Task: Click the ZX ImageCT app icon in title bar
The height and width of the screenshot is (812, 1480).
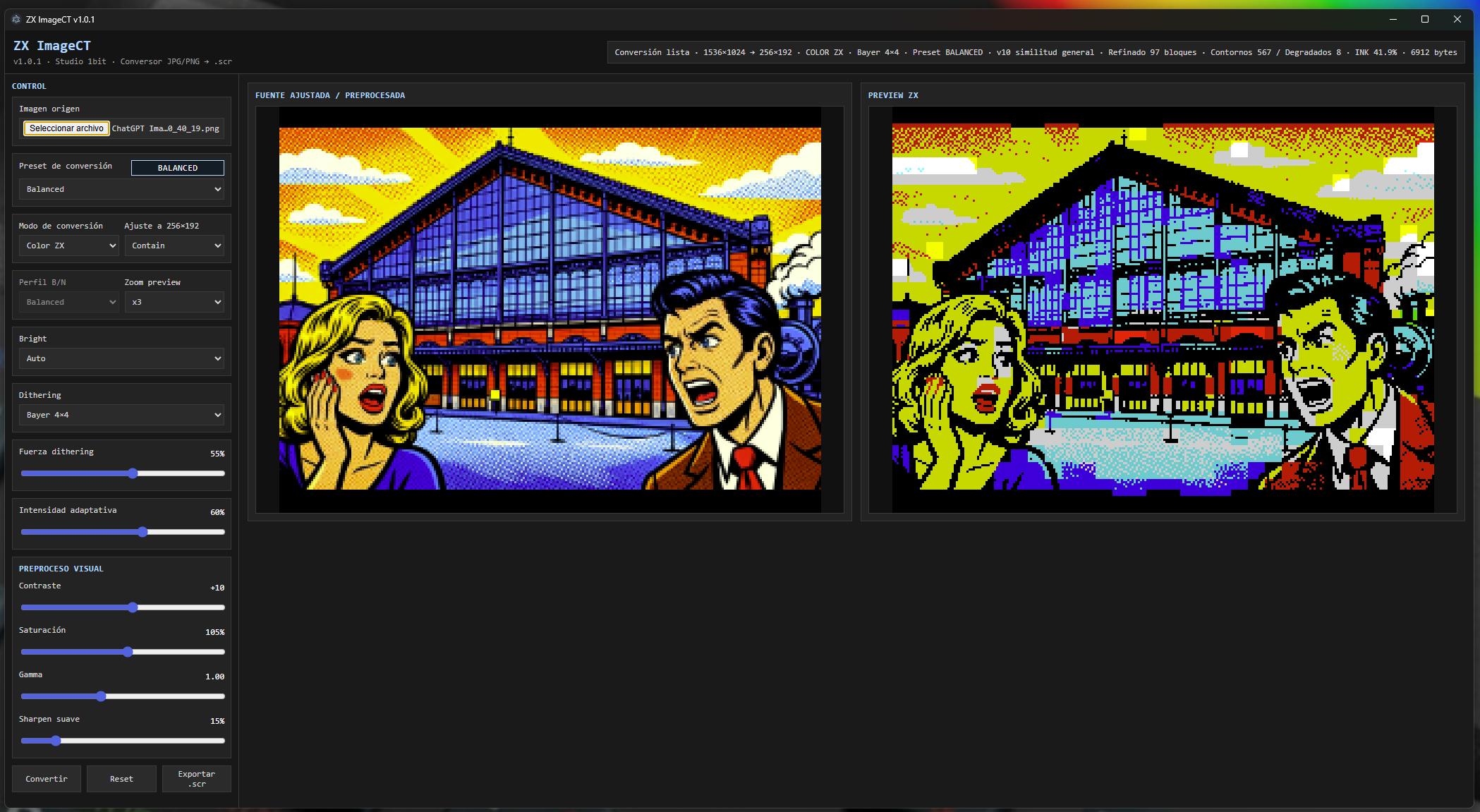Action: 16,20
